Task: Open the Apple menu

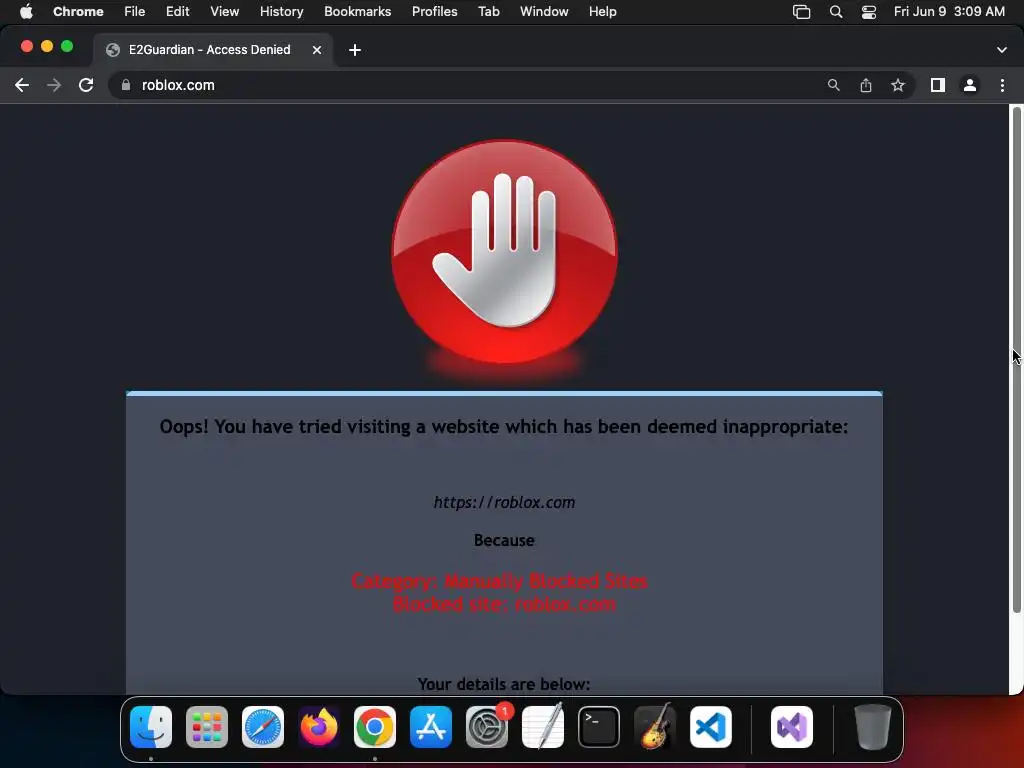Action: (x=26, y=12)
